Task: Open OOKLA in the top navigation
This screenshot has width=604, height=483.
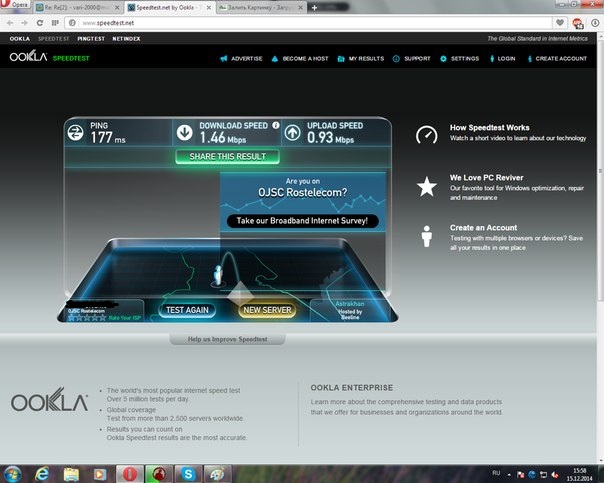Action: 20,39
